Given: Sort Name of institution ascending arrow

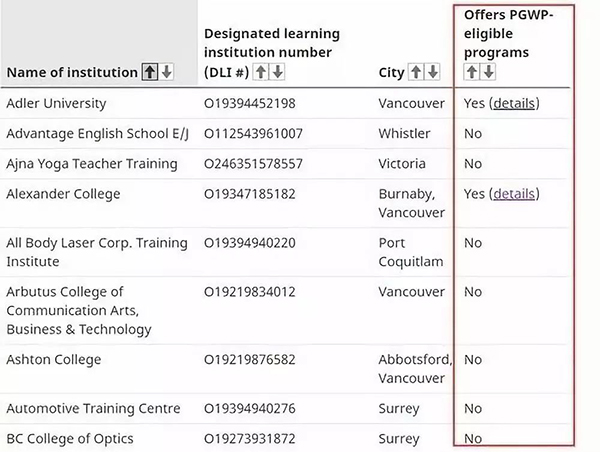Looking at the screenshot, I should click(x=150, y=72).
